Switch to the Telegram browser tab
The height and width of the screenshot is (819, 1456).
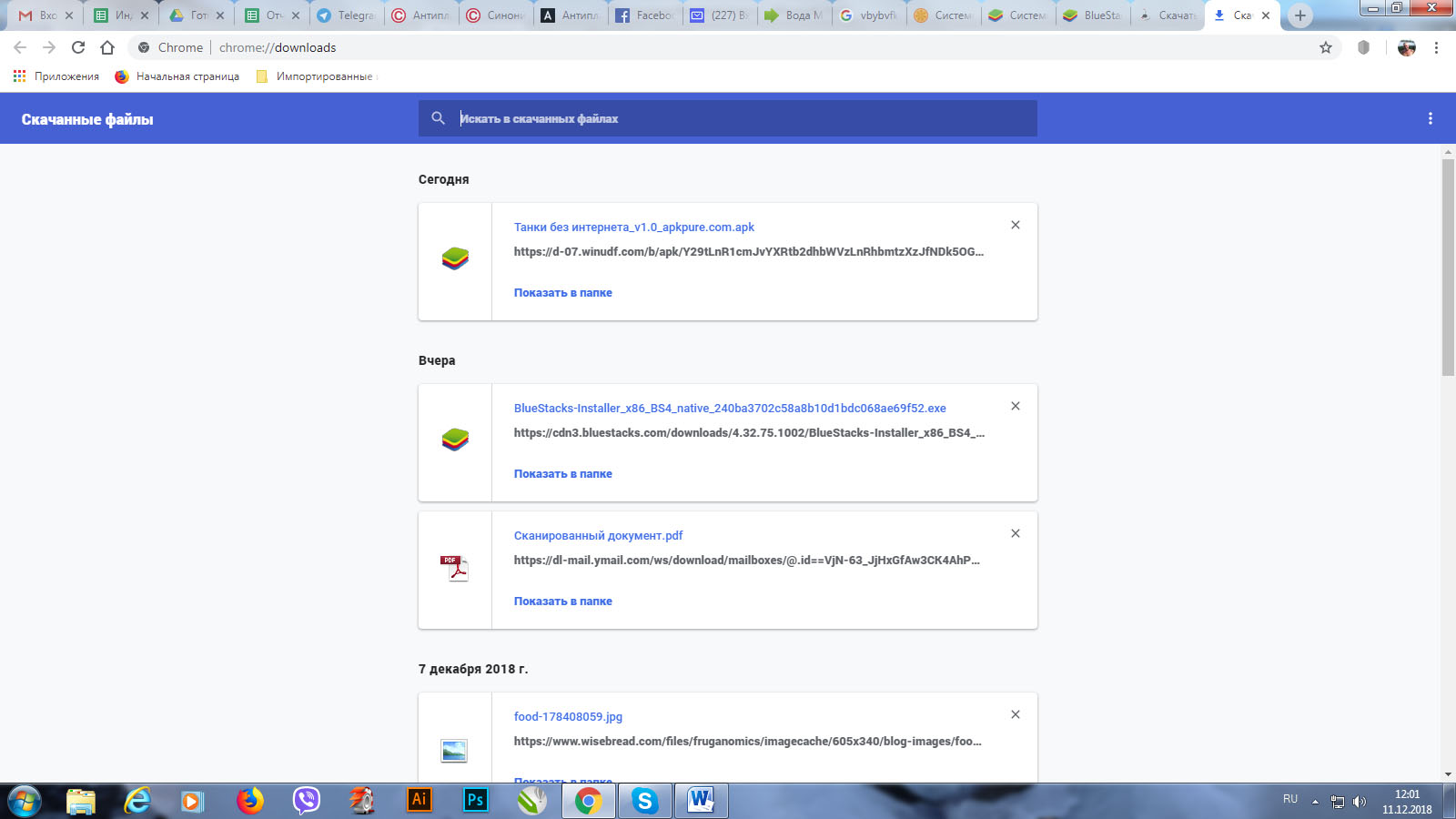point(346,15)
